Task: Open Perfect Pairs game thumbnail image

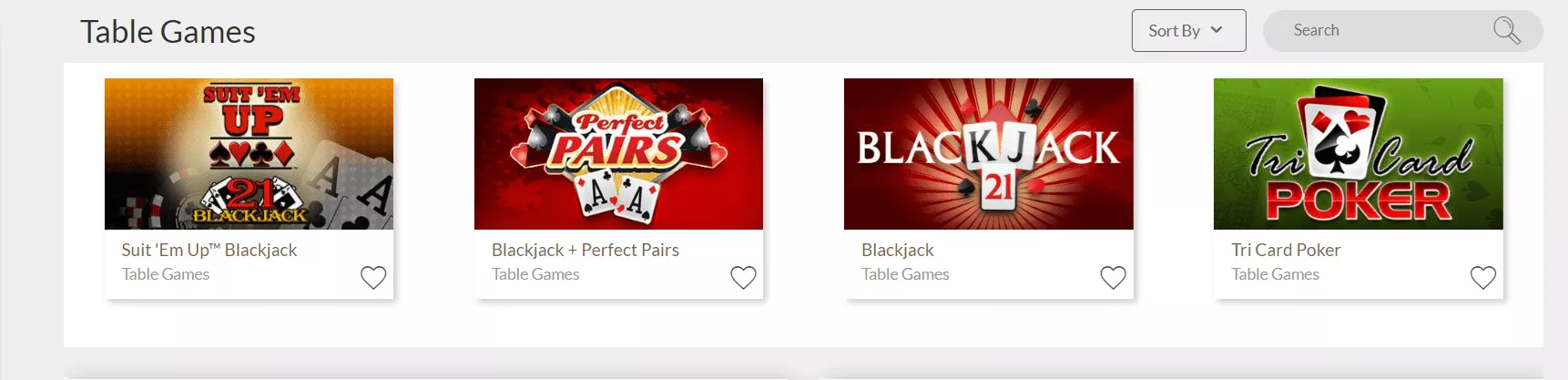Action: (618, 154)
